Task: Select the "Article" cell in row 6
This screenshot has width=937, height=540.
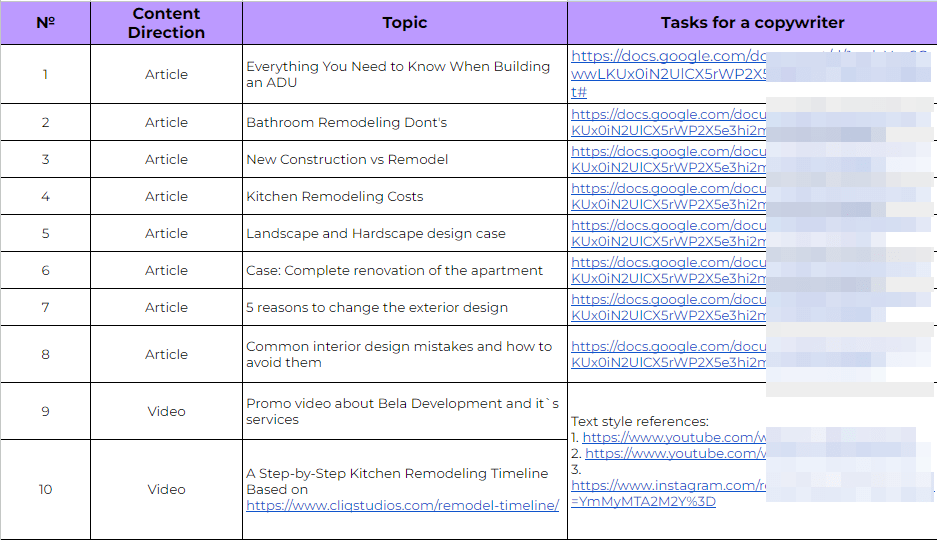Action: [167, 271]
